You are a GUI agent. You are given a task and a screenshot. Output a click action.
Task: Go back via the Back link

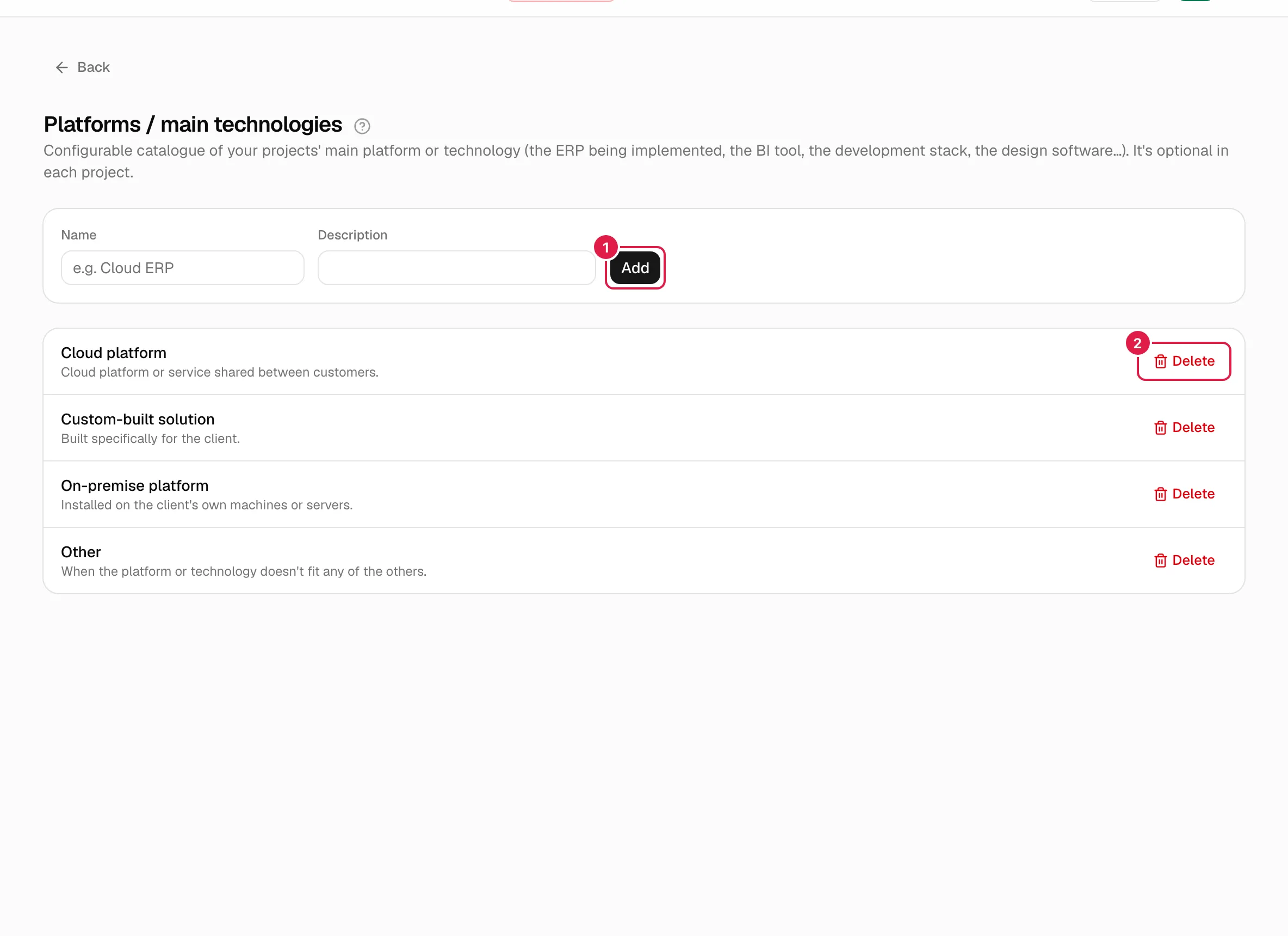tap(83, 67)
